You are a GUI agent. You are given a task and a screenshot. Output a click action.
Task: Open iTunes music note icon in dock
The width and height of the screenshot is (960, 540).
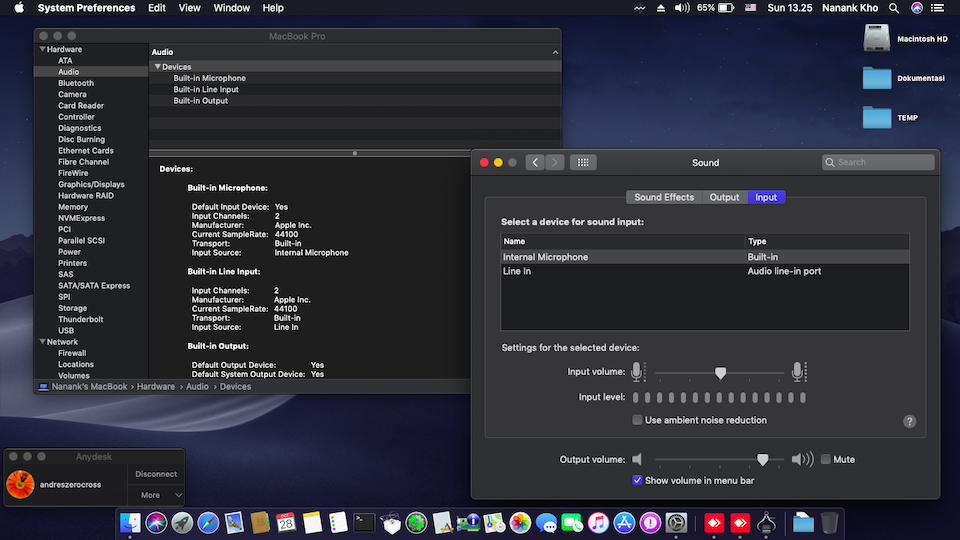[598, 523]
